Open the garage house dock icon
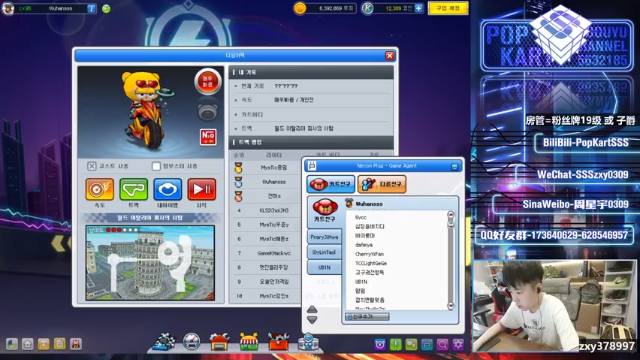 point(219,342)
